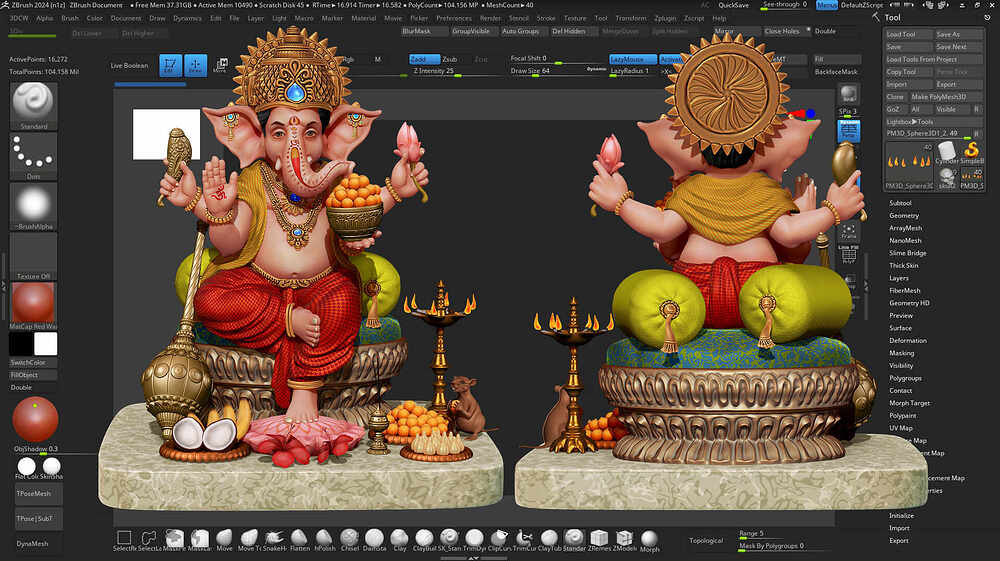Toggle Zsub mode
The height and width of the screenshot is (561, 1000).
(x=450, y=59)
